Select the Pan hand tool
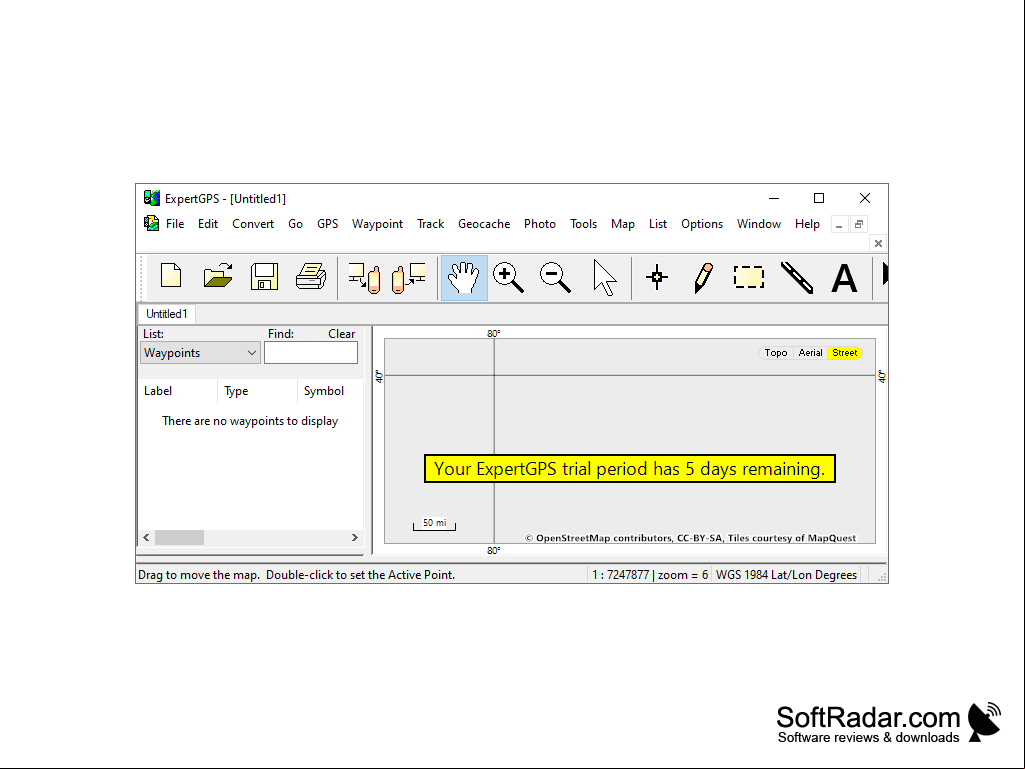The height and width of the screenshot is (769, 1025). tap(464, 278)
